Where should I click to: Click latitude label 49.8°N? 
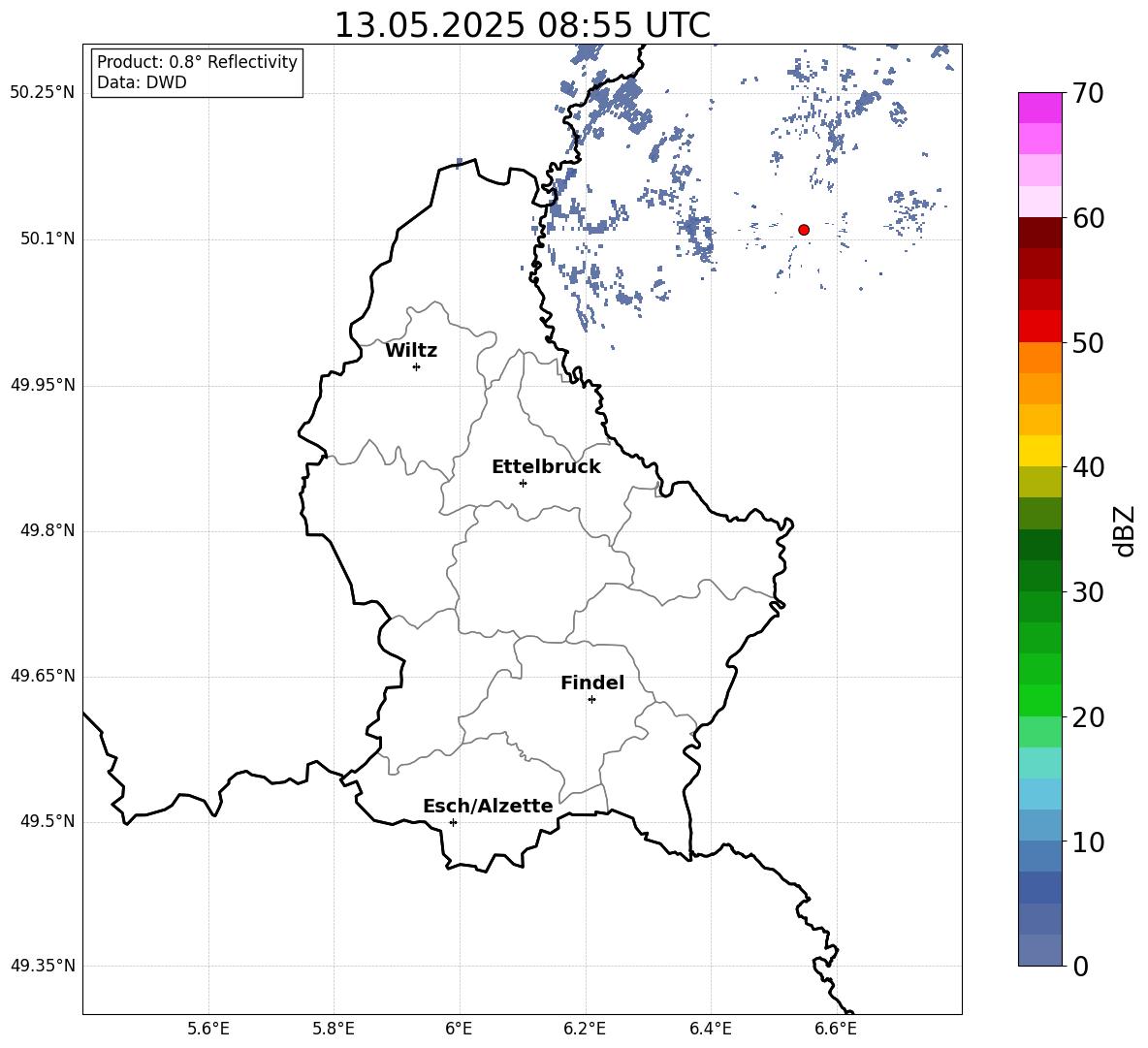(48, 530)
